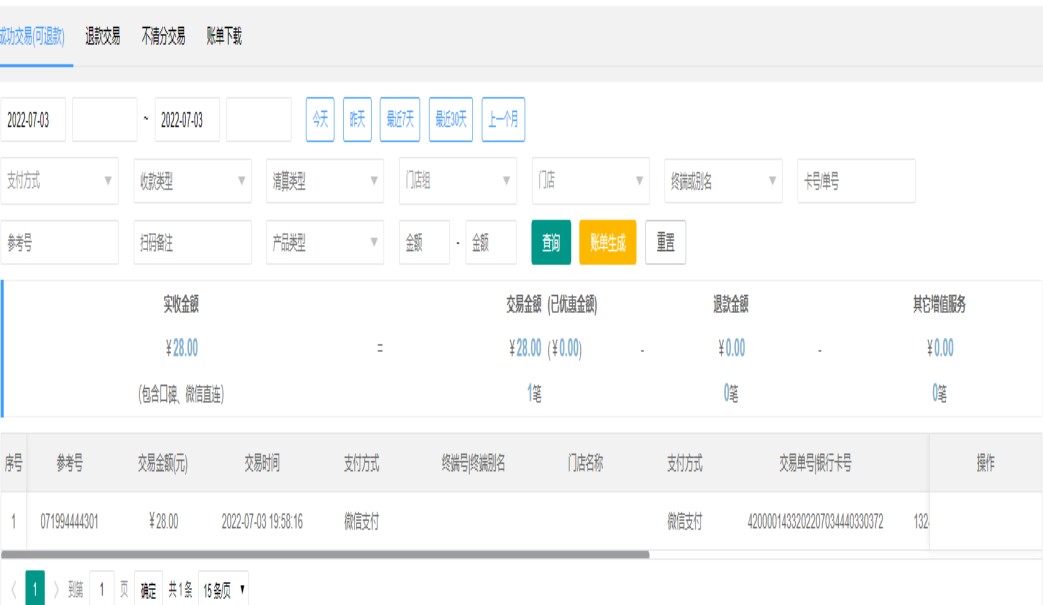Screen dimensions: 1043x605
Task: Click the 今天 date shortcut button
Action: click(320, 120)
